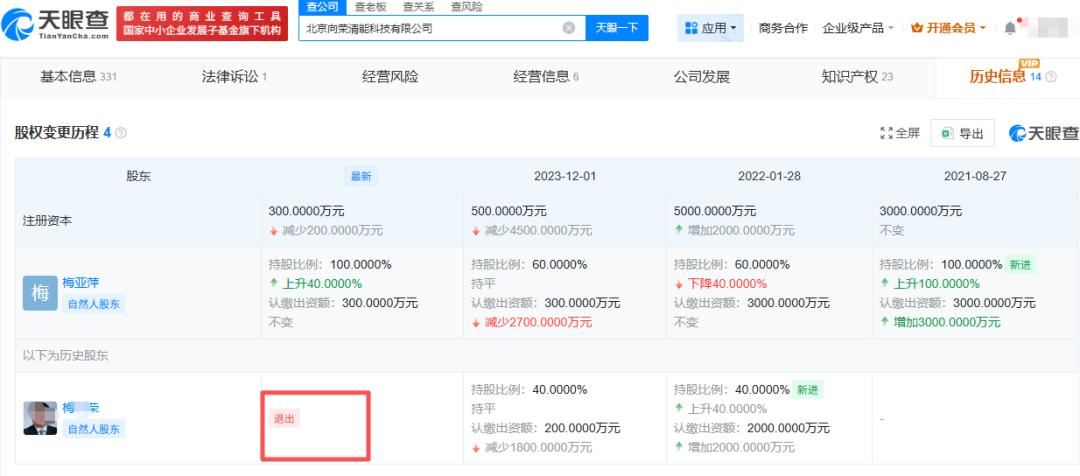Click the 商务合作 link
The width and height of the screenshot is (1080, 476).
point(783,28)
